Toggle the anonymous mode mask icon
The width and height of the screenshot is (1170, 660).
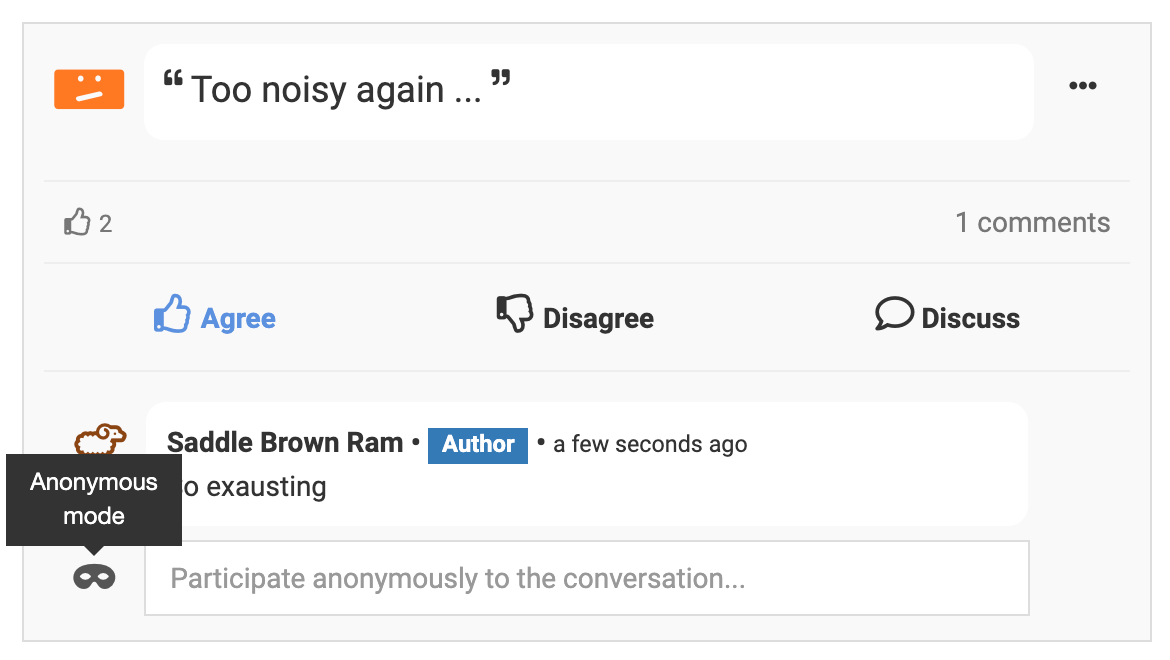pyautogui.click(x=94, y=577)
